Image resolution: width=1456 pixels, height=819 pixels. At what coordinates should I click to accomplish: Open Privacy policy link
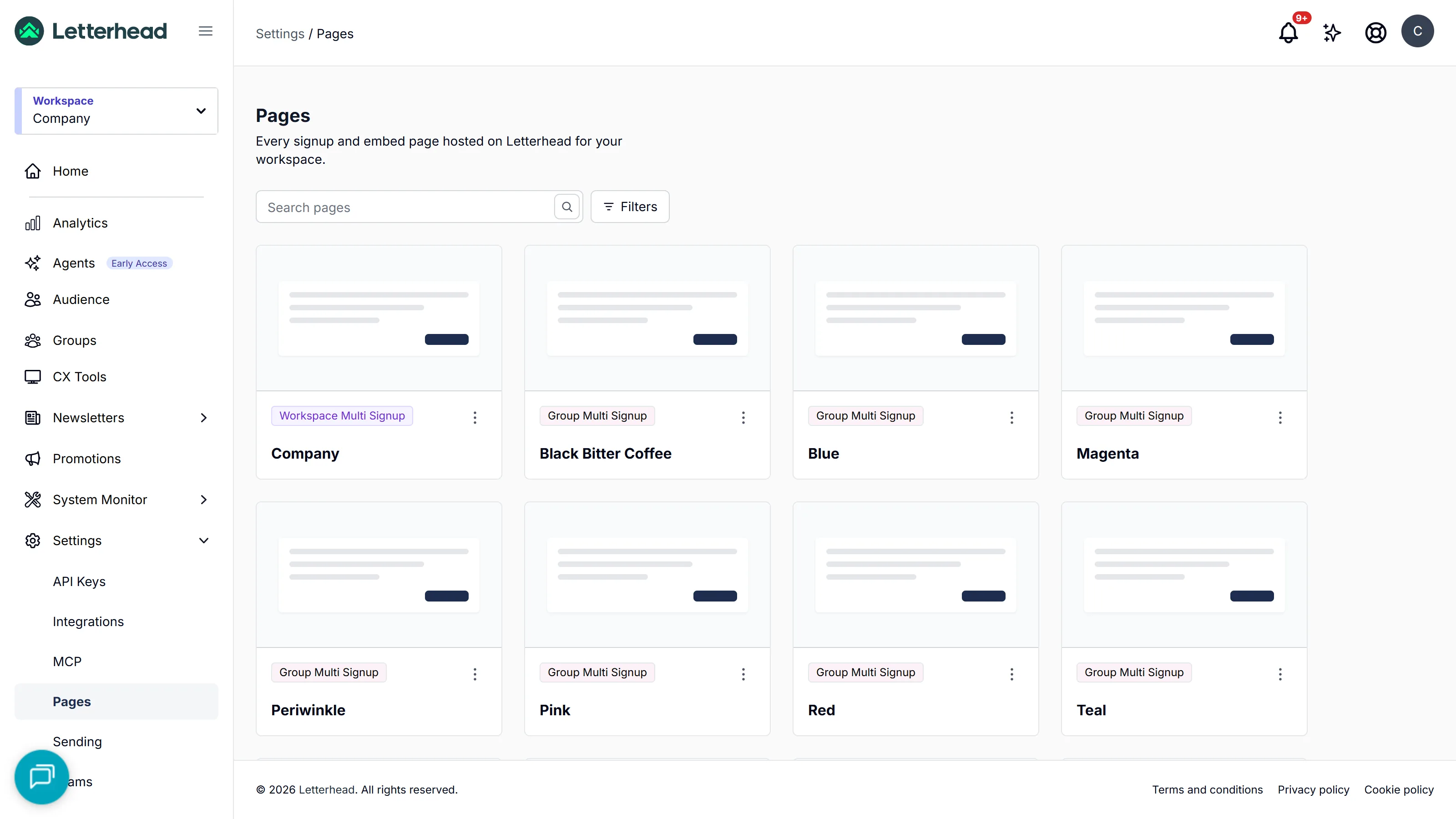coord(1313,789)
